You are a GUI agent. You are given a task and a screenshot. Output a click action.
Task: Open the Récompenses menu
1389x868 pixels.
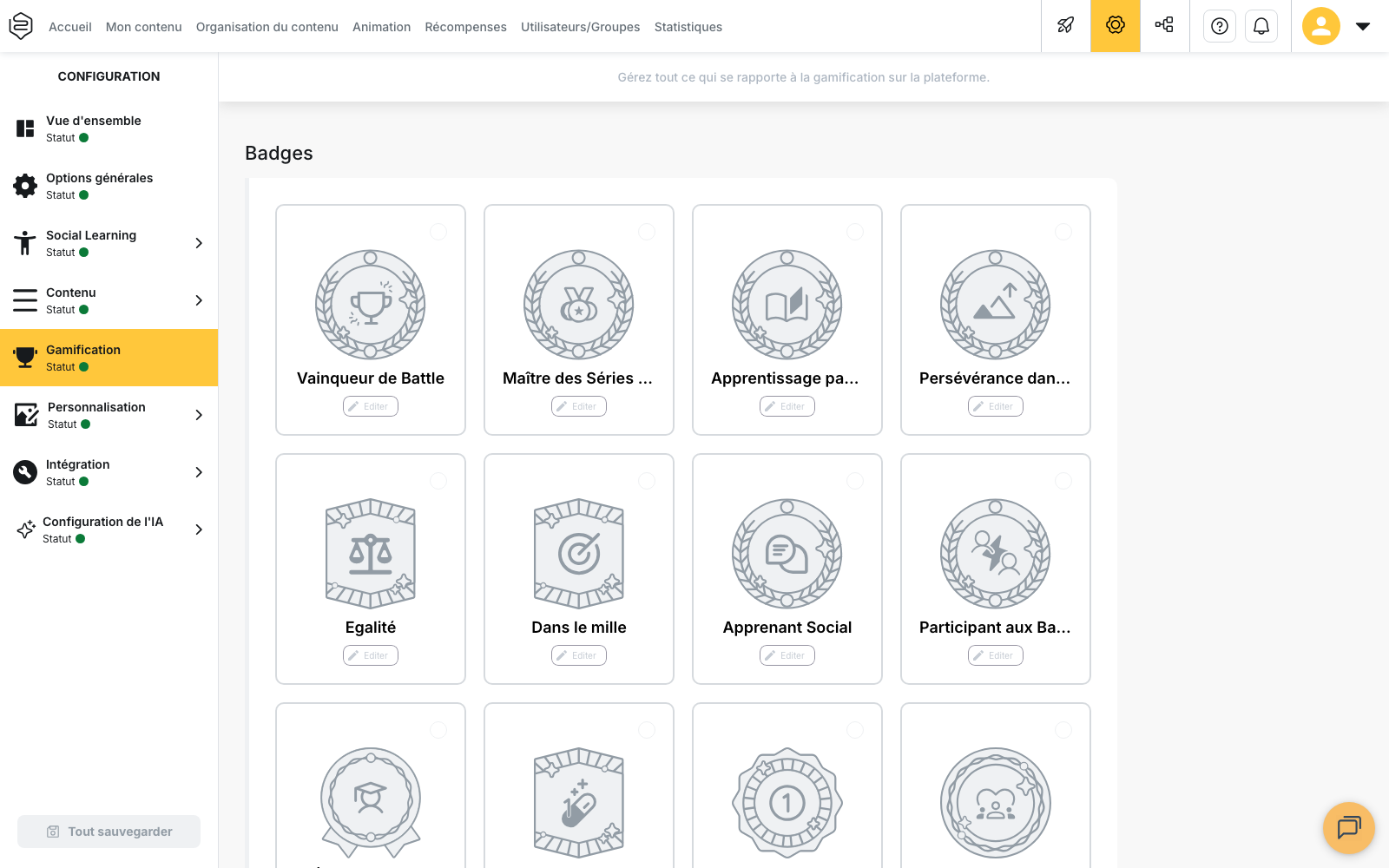(465, 27)
